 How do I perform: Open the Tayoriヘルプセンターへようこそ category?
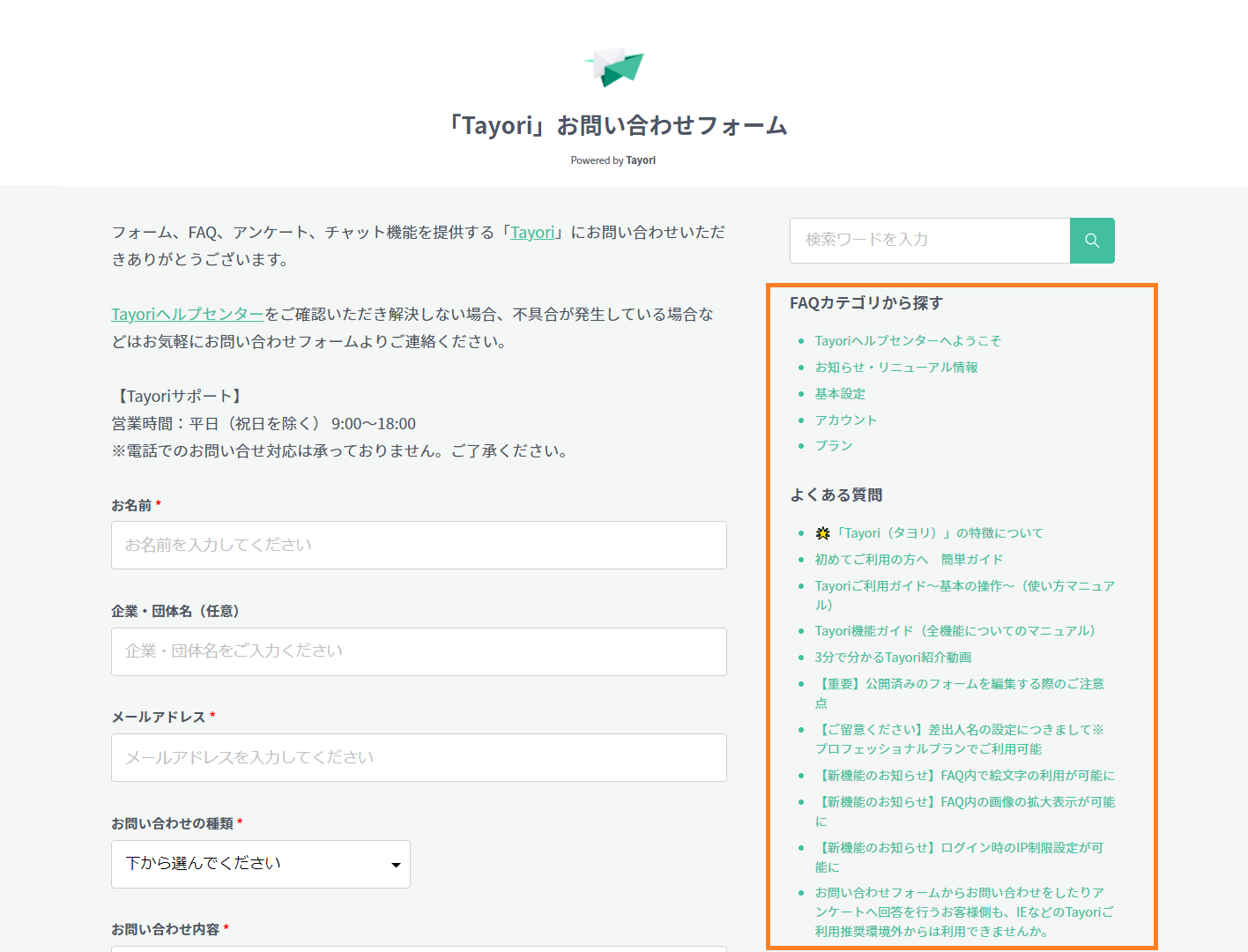pyautogui.click(x=908, y=341)
